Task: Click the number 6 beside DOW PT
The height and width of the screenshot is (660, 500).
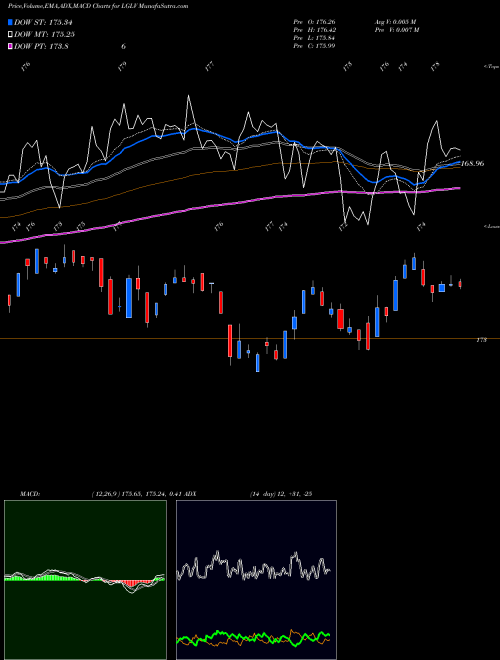Action: 123,46
